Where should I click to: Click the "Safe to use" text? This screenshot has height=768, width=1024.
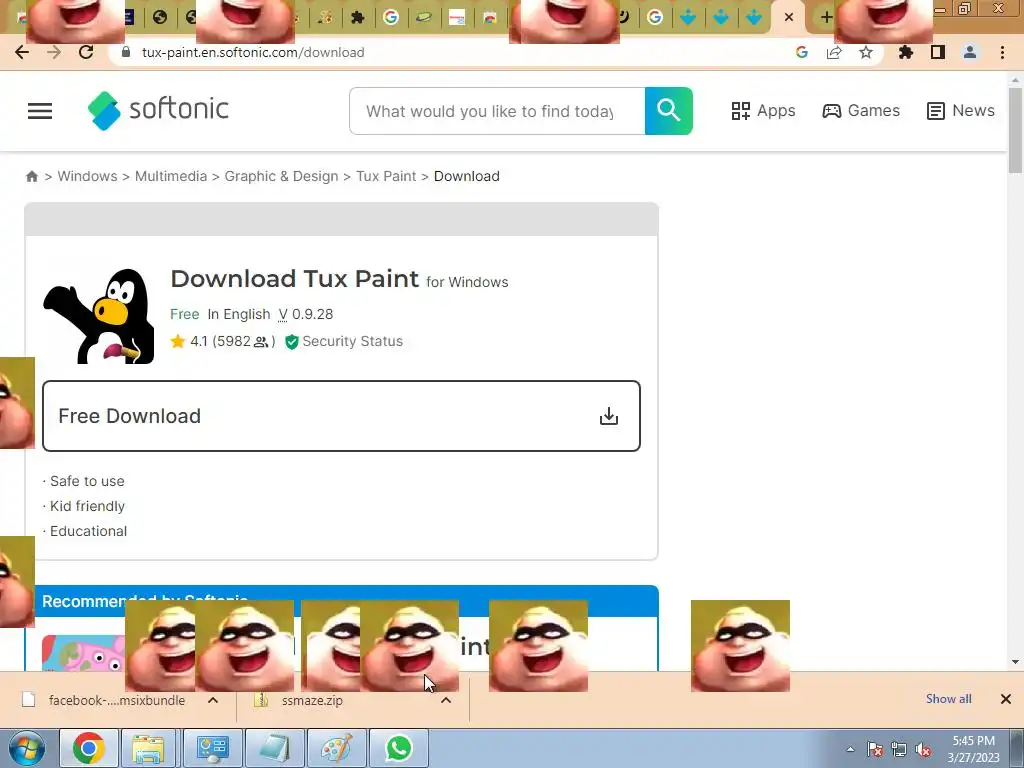click(87, 481)
